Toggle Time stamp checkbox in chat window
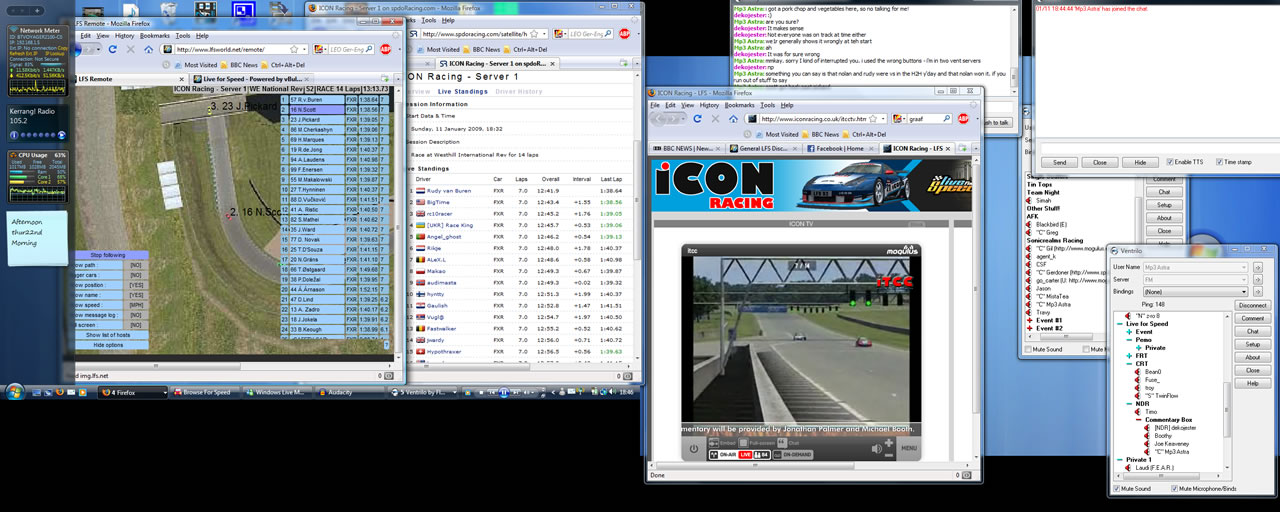The image size is (1280, 512). pyautogui.click(x=1217, y=162)
